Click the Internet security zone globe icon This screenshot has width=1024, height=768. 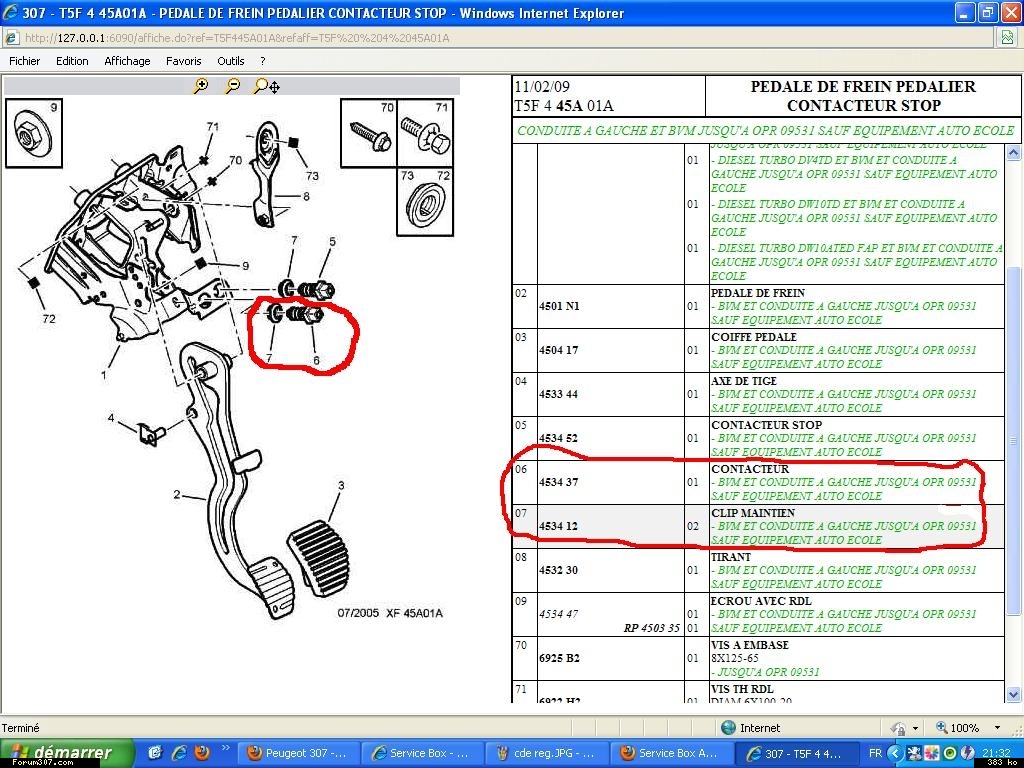click(728, 728)
